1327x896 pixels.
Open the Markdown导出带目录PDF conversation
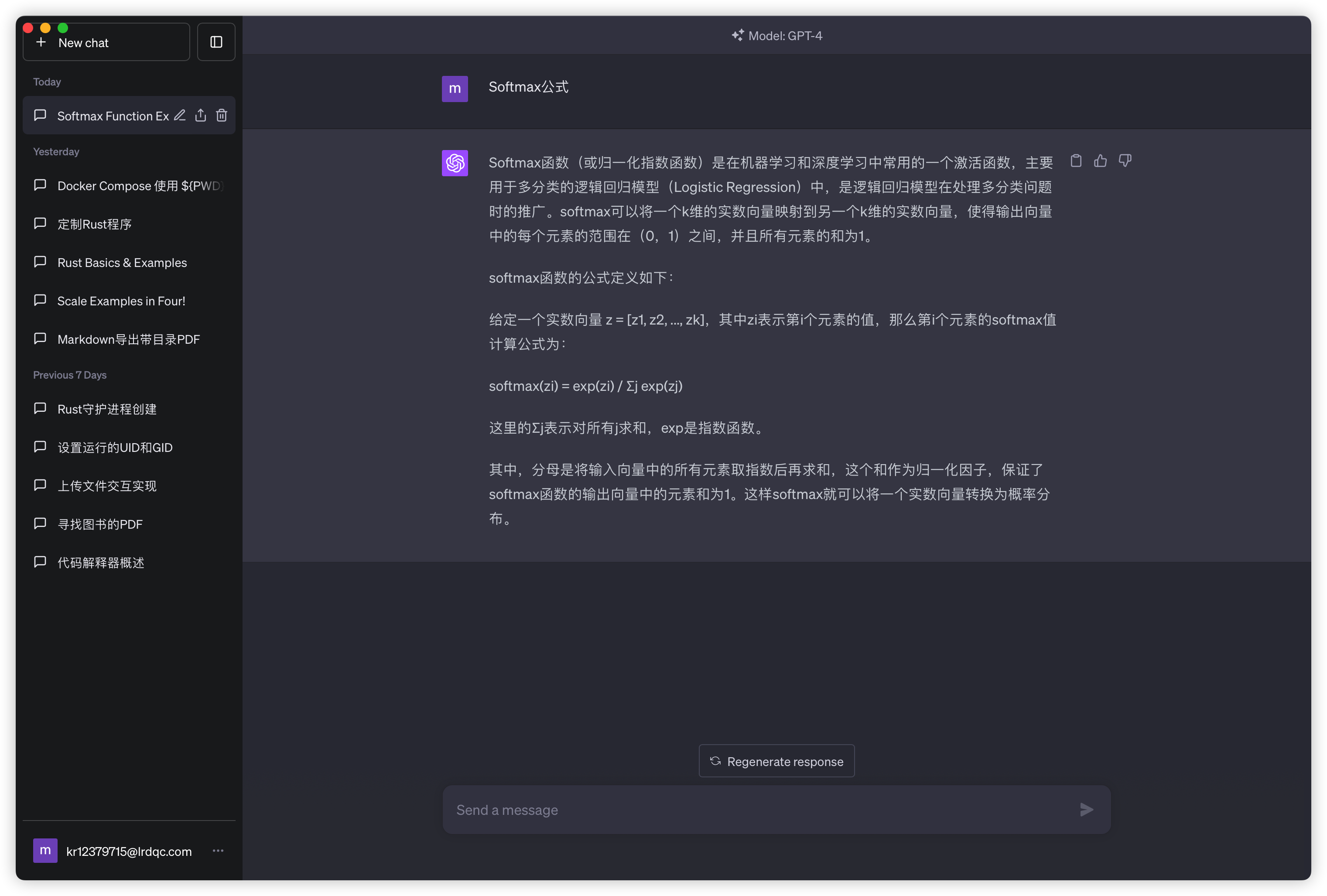[129, 339]
